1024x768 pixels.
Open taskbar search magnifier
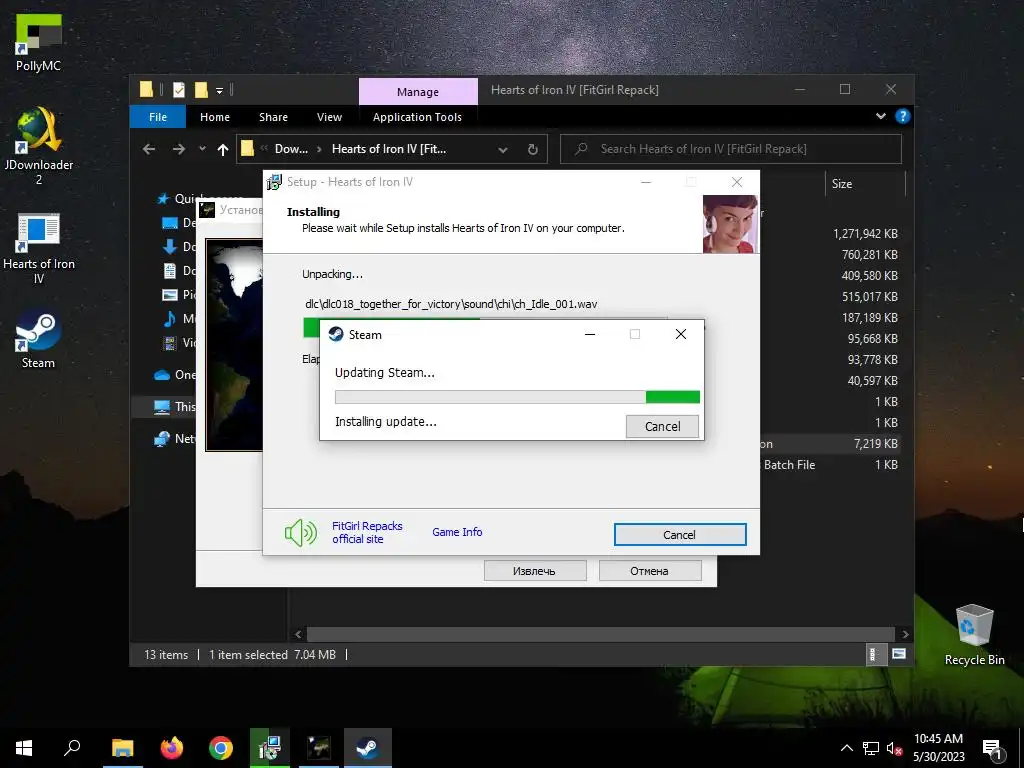[72, 748]
